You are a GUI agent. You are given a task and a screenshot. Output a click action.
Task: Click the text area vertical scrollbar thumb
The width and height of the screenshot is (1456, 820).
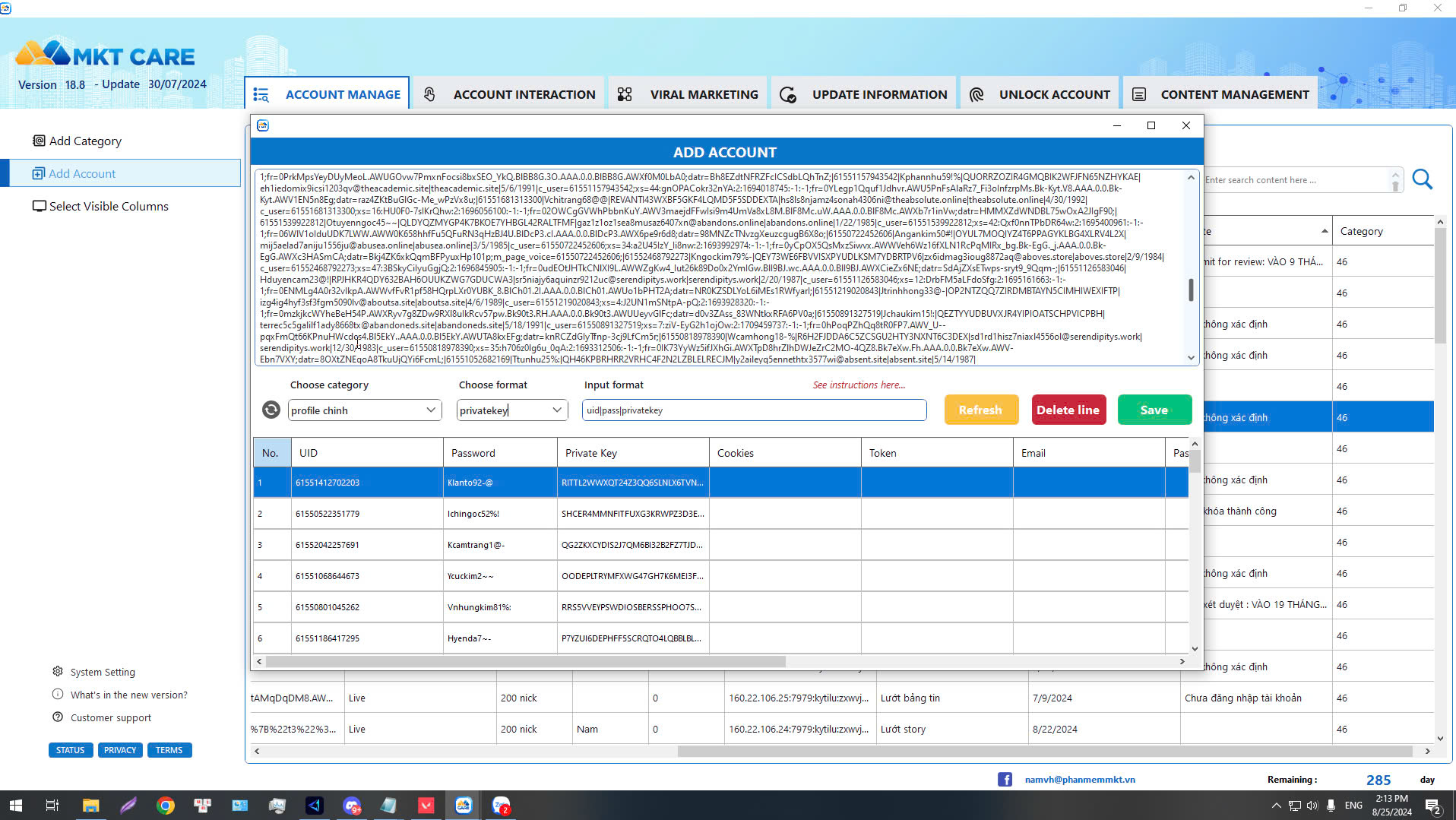[x=1191, y=289]
